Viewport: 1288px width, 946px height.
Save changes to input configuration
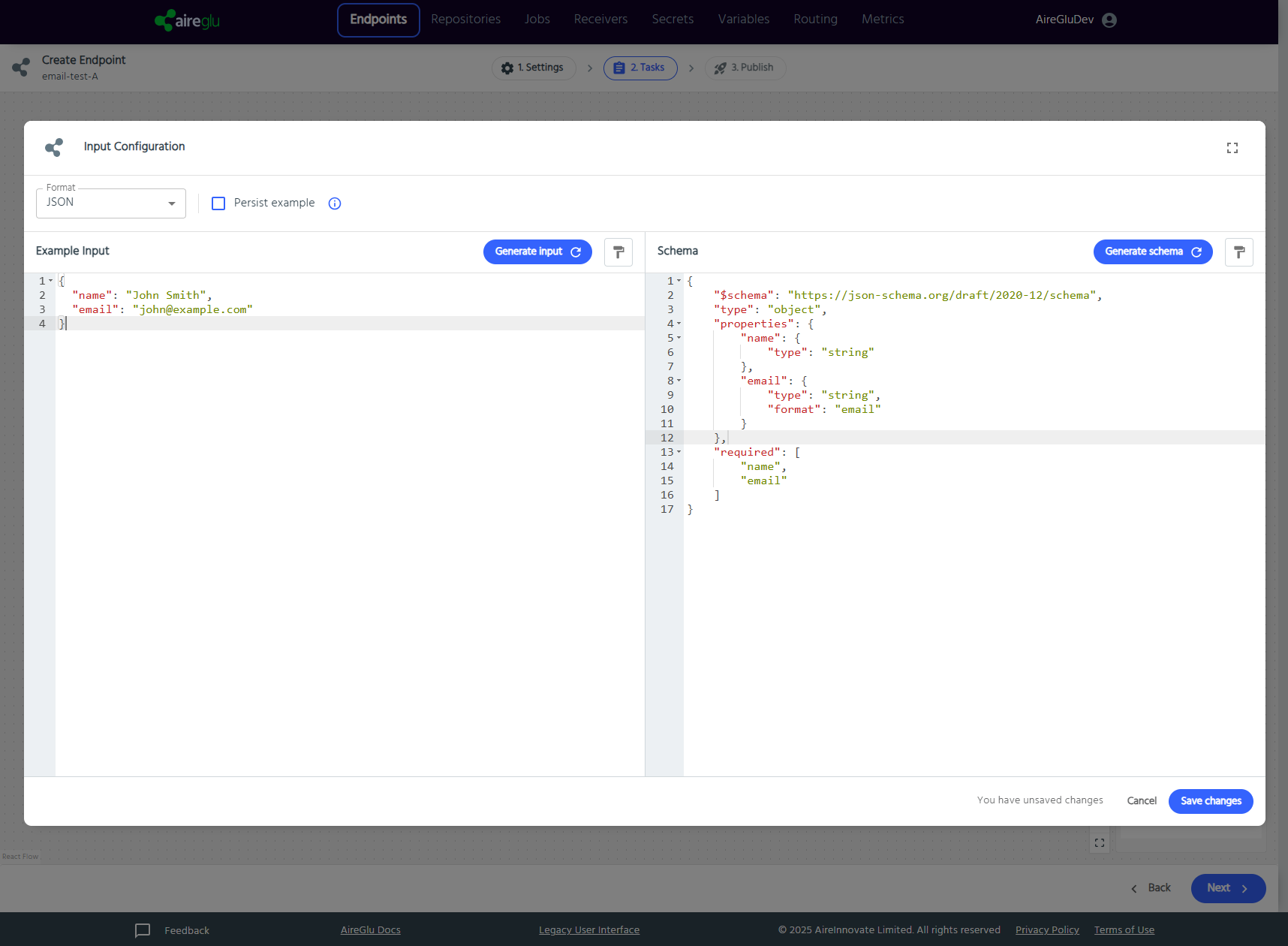[x=1211, y=801]
